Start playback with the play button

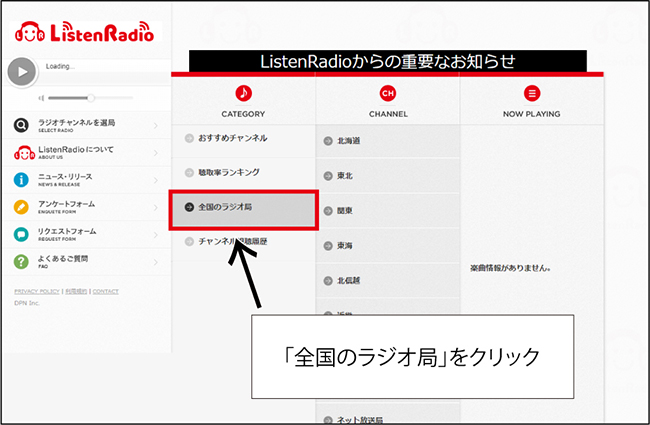coord(22,72)
